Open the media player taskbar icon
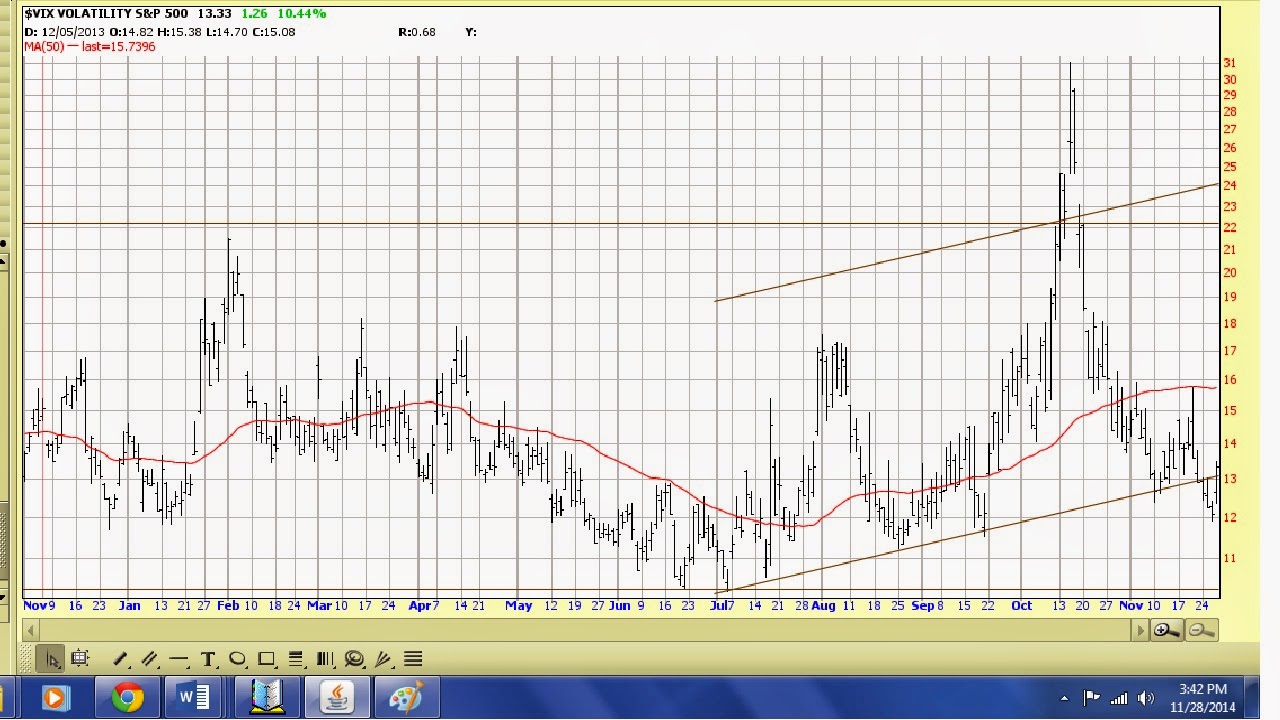This screenshot has width=1280, height=720. (54, 697)
